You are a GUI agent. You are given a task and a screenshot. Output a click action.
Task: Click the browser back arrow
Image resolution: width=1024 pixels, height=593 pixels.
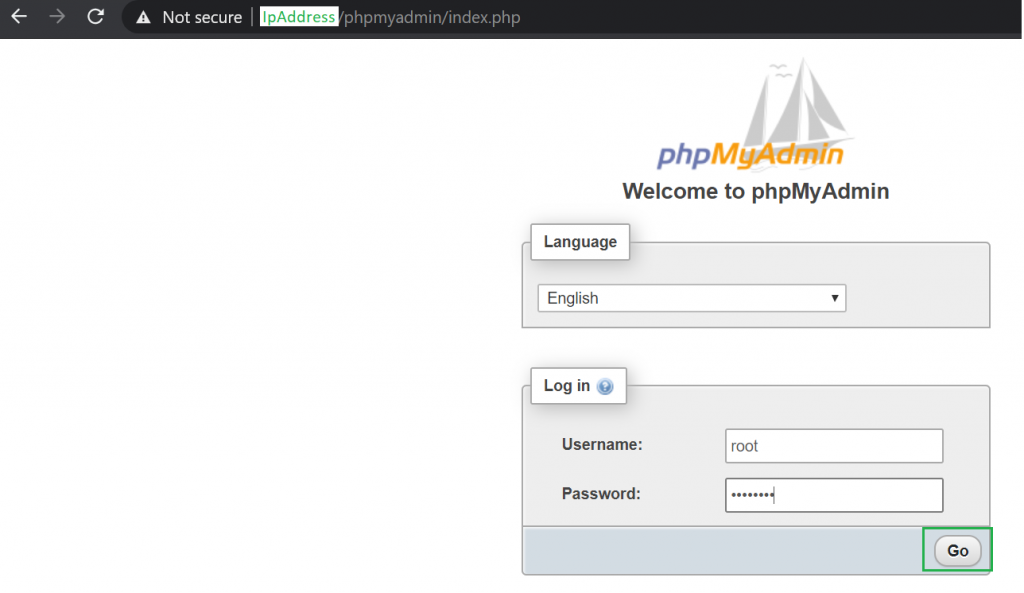tap(19, 17)
